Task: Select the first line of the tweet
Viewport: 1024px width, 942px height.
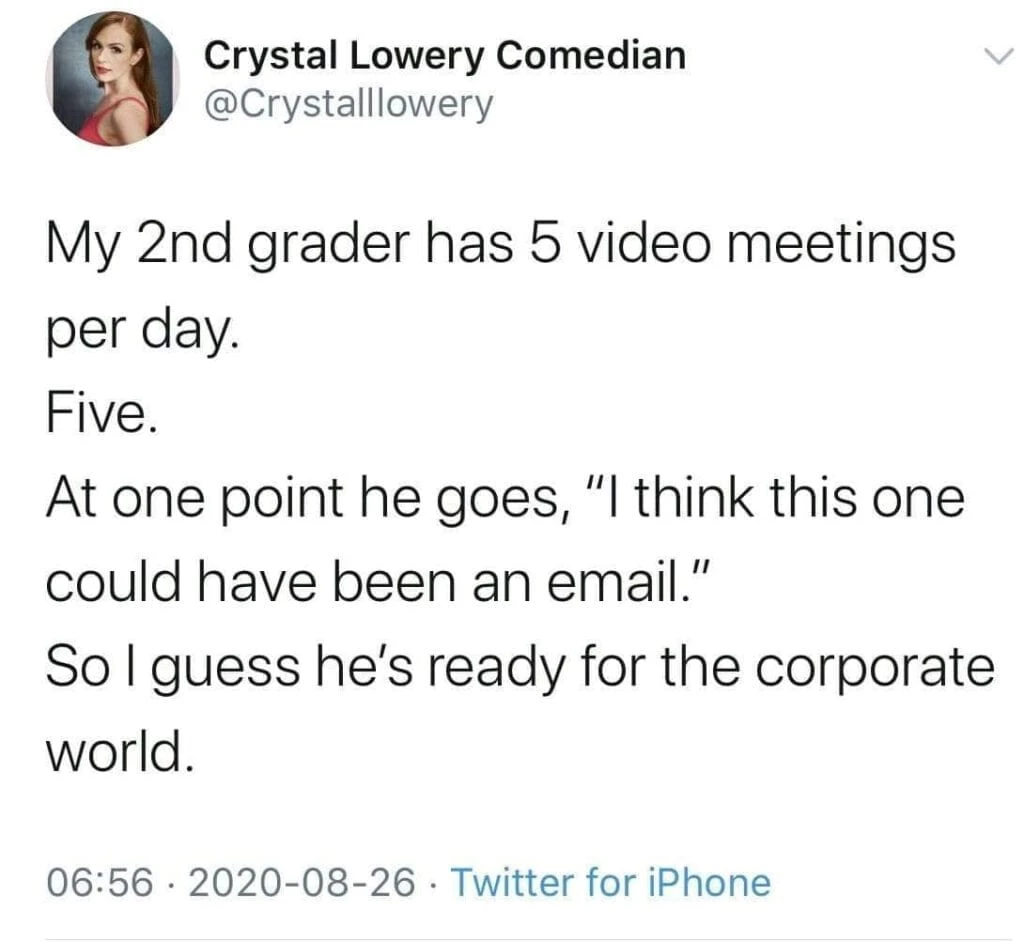Action: tap(500, 241)
